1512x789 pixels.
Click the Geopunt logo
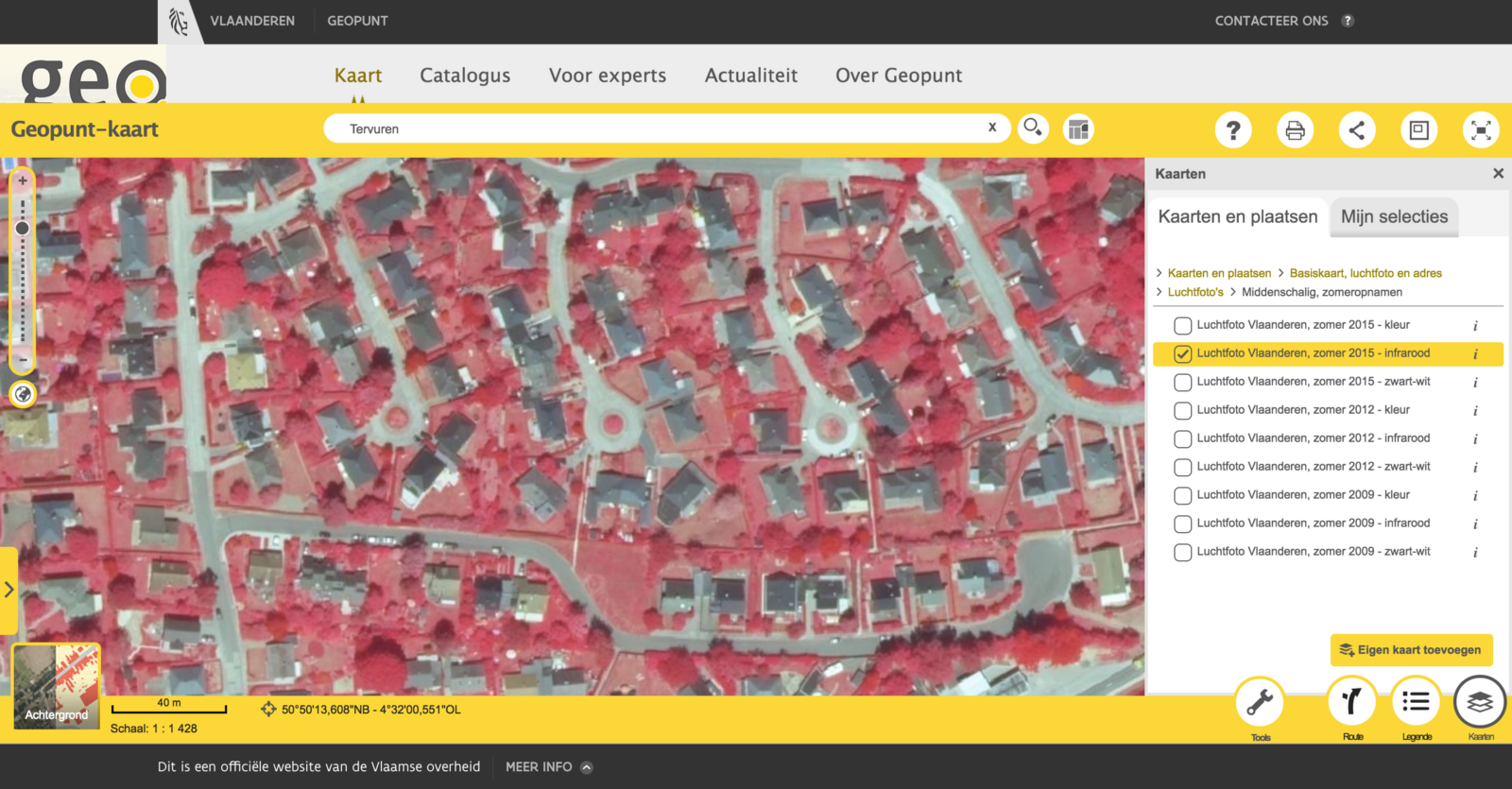click(x=93, y=81)
